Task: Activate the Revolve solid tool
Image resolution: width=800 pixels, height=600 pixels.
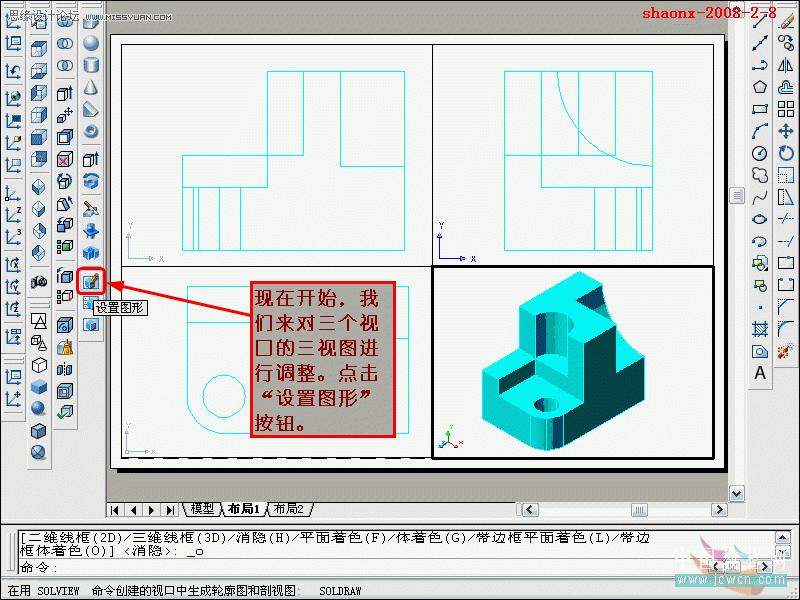Action: [91, 181]
